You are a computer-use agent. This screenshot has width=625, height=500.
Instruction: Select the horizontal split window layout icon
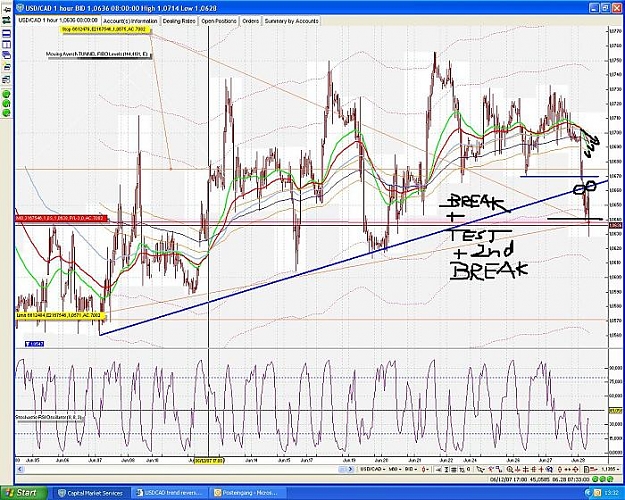(x=6, y=33)
